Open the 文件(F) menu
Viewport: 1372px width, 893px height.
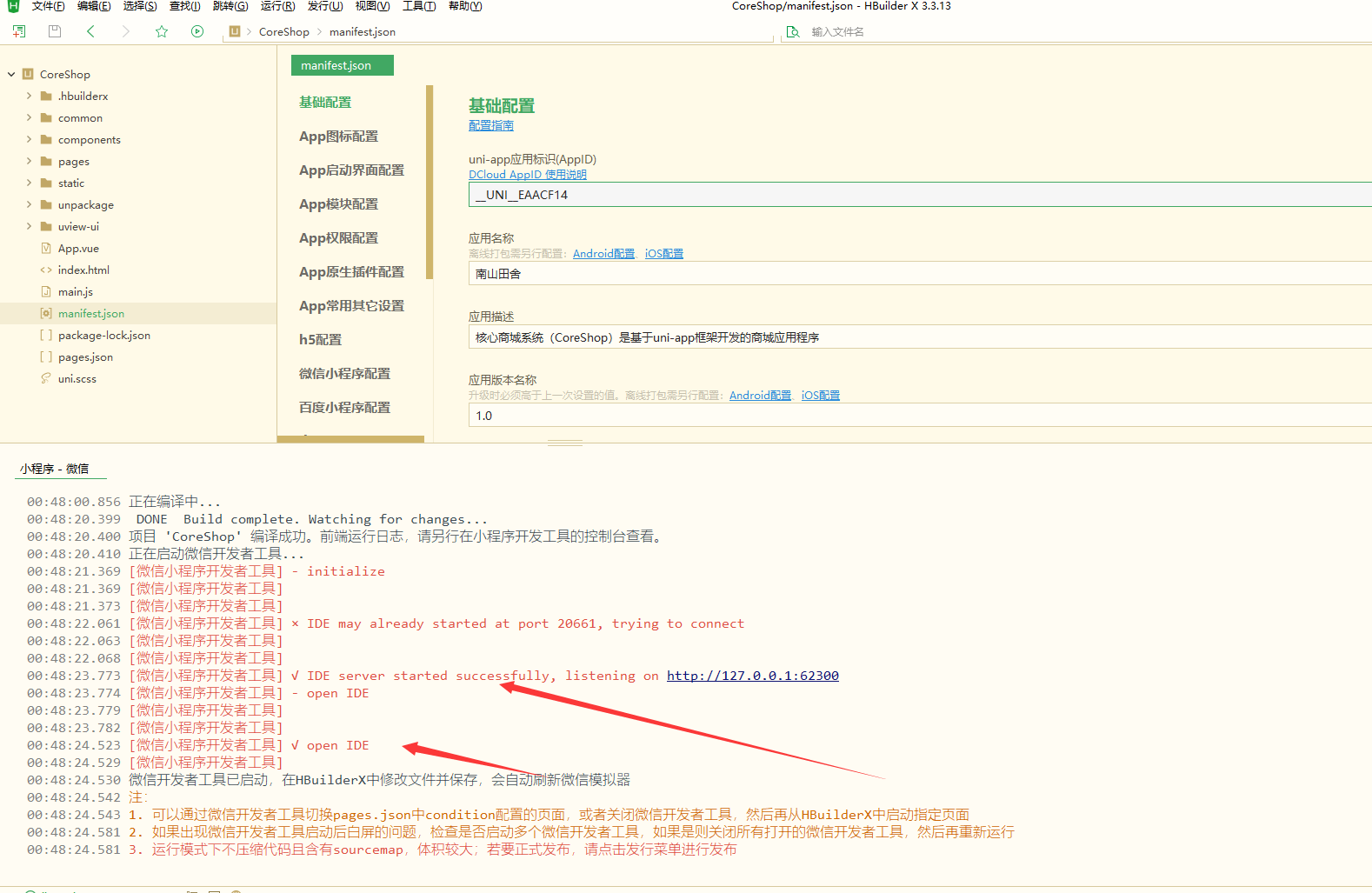pyautogui.click(x=48, y=6)
